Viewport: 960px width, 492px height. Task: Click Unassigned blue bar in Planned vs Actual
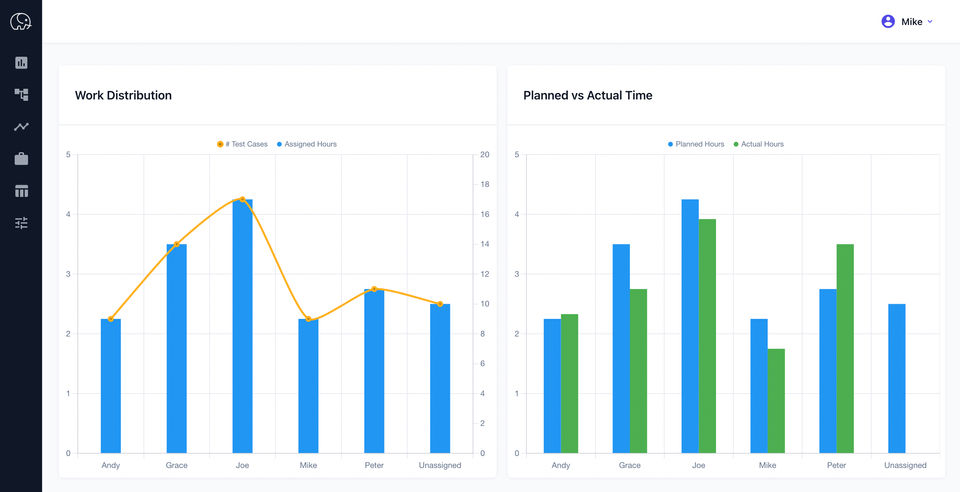[x=897, y=379]
